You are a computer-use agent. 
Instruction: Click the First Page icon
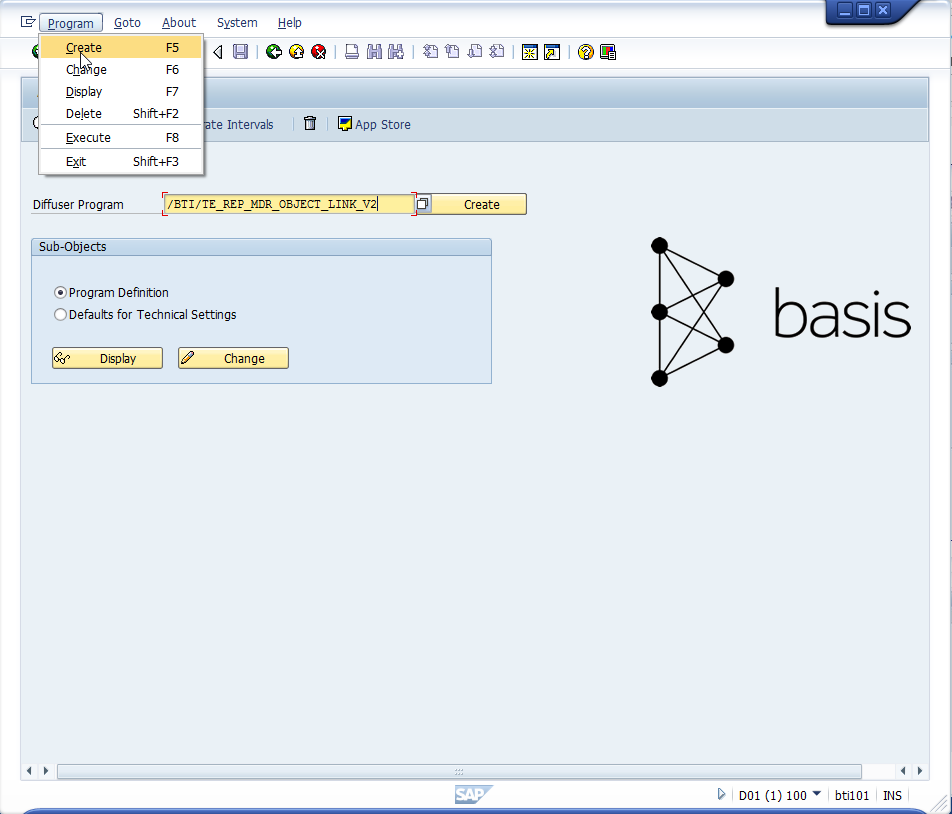[x=430, y=52]
